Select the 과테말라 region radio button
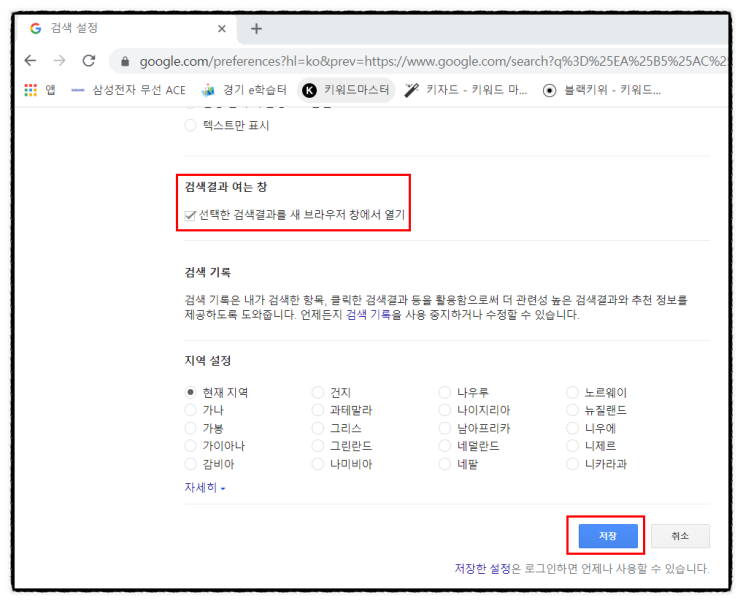Viewport: 743px width, 603px height. tap(317, 410)
